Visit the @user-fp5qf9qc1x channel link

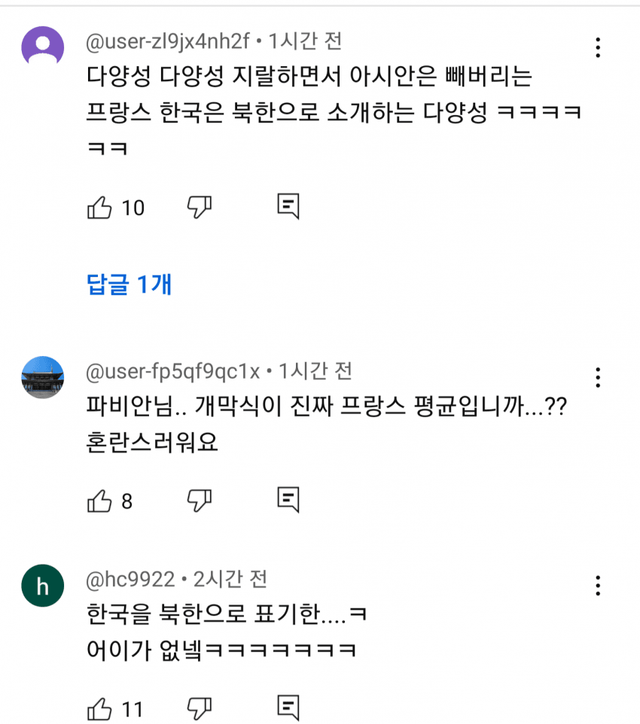click(x=172, y=371)
